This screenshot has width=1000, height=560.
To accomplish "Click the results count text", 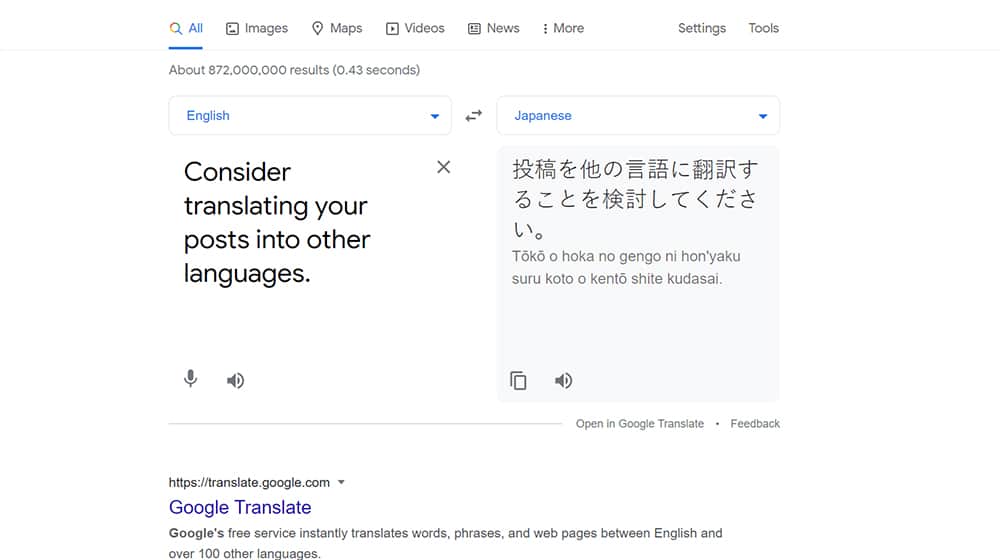I will [x=294, y=70].
